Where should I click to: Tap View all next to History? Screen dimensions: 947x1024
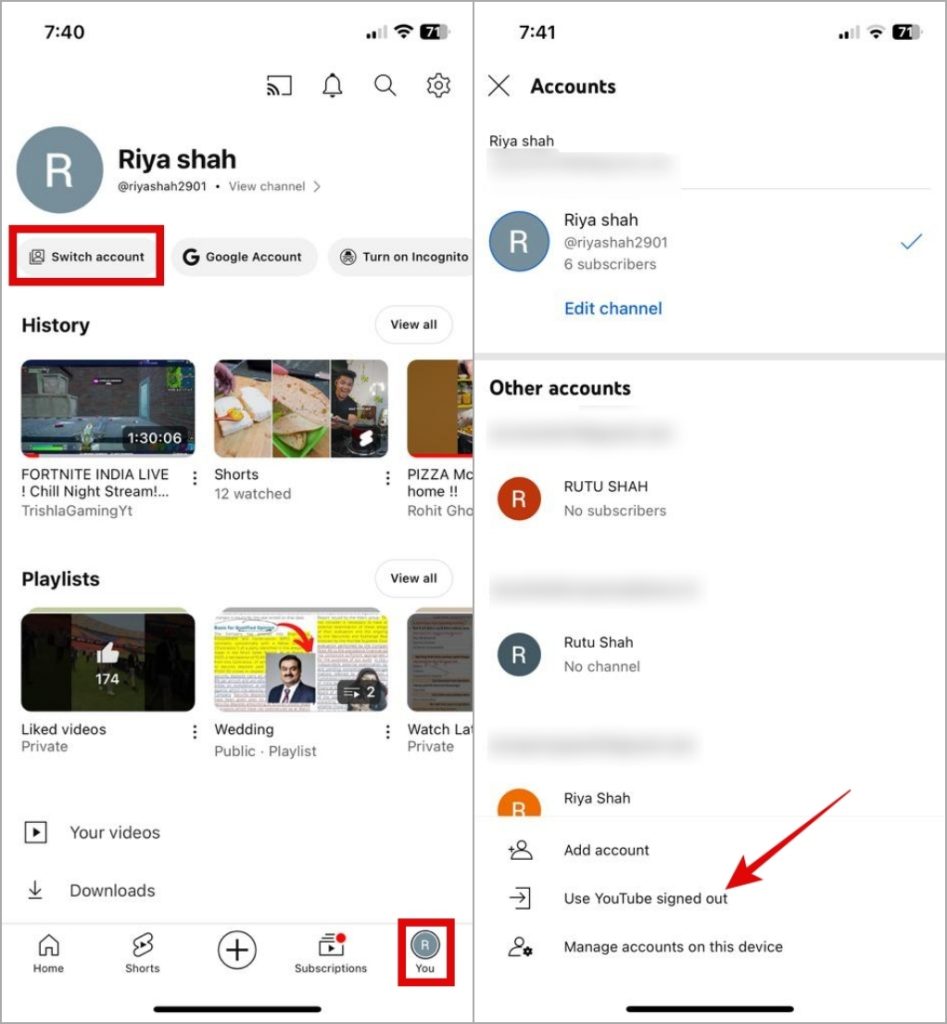[x=413, y=325]
